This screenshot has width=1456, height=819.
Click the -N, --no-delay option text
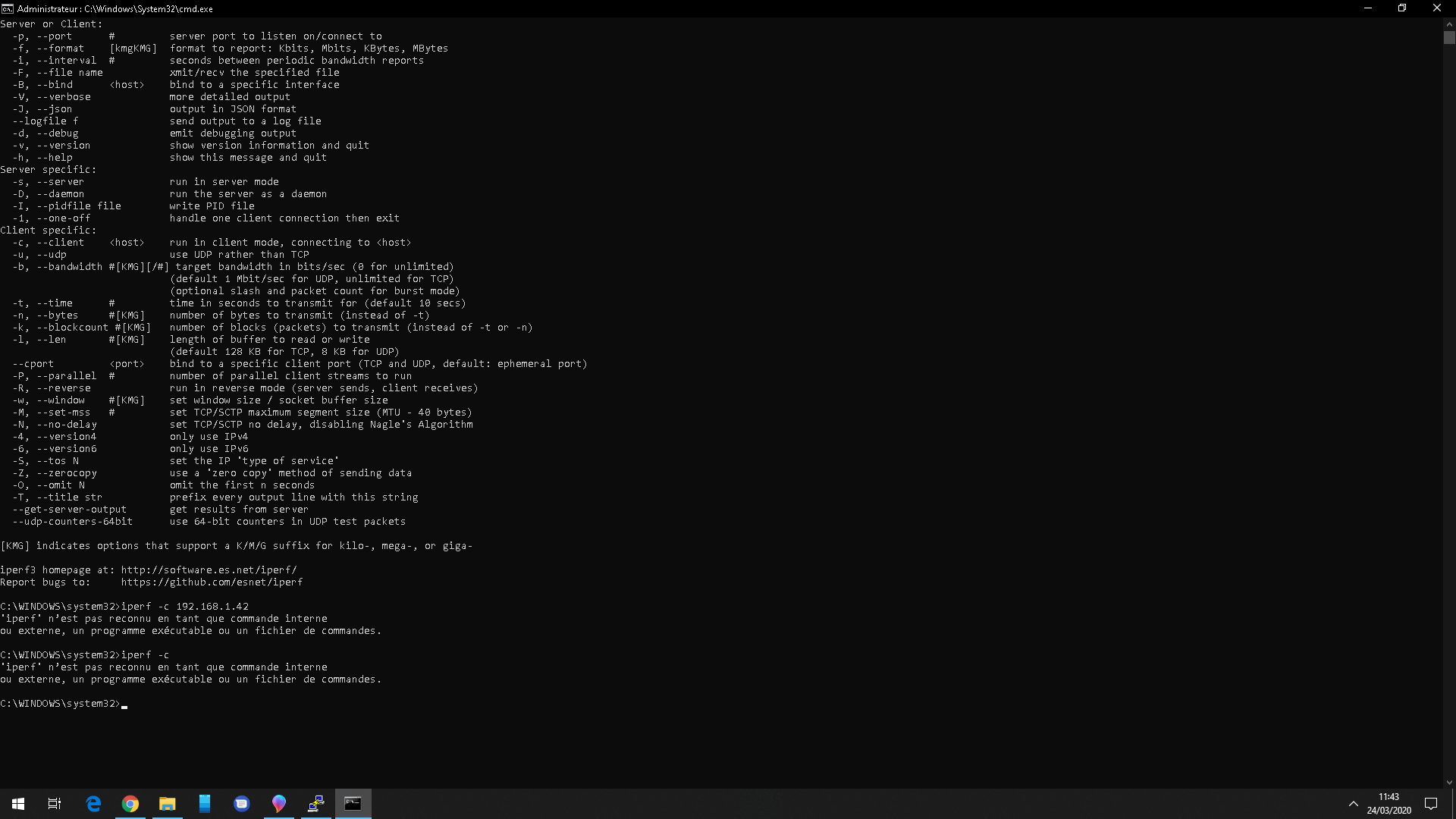pyautogui.click(x=55, y=425)
